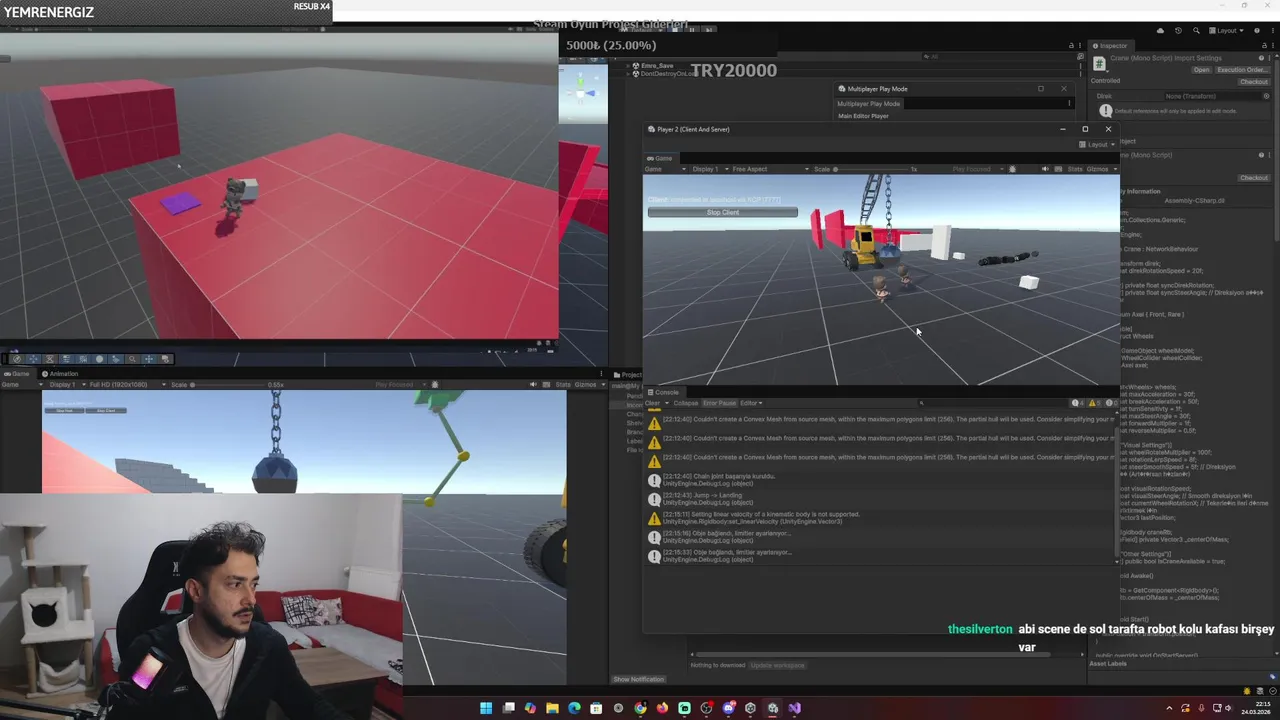Screen dimensions: 1280x720
Task: Open Visual Studio from taskbar
Action: 794,708
